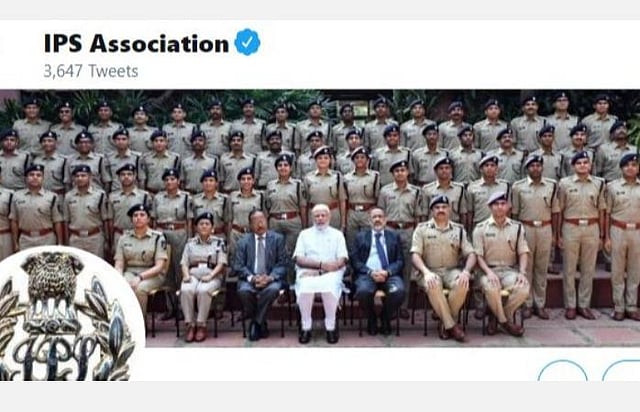Click the standing officer at the banner's right edge
640x412 pixels.
[x=624, y=236]
